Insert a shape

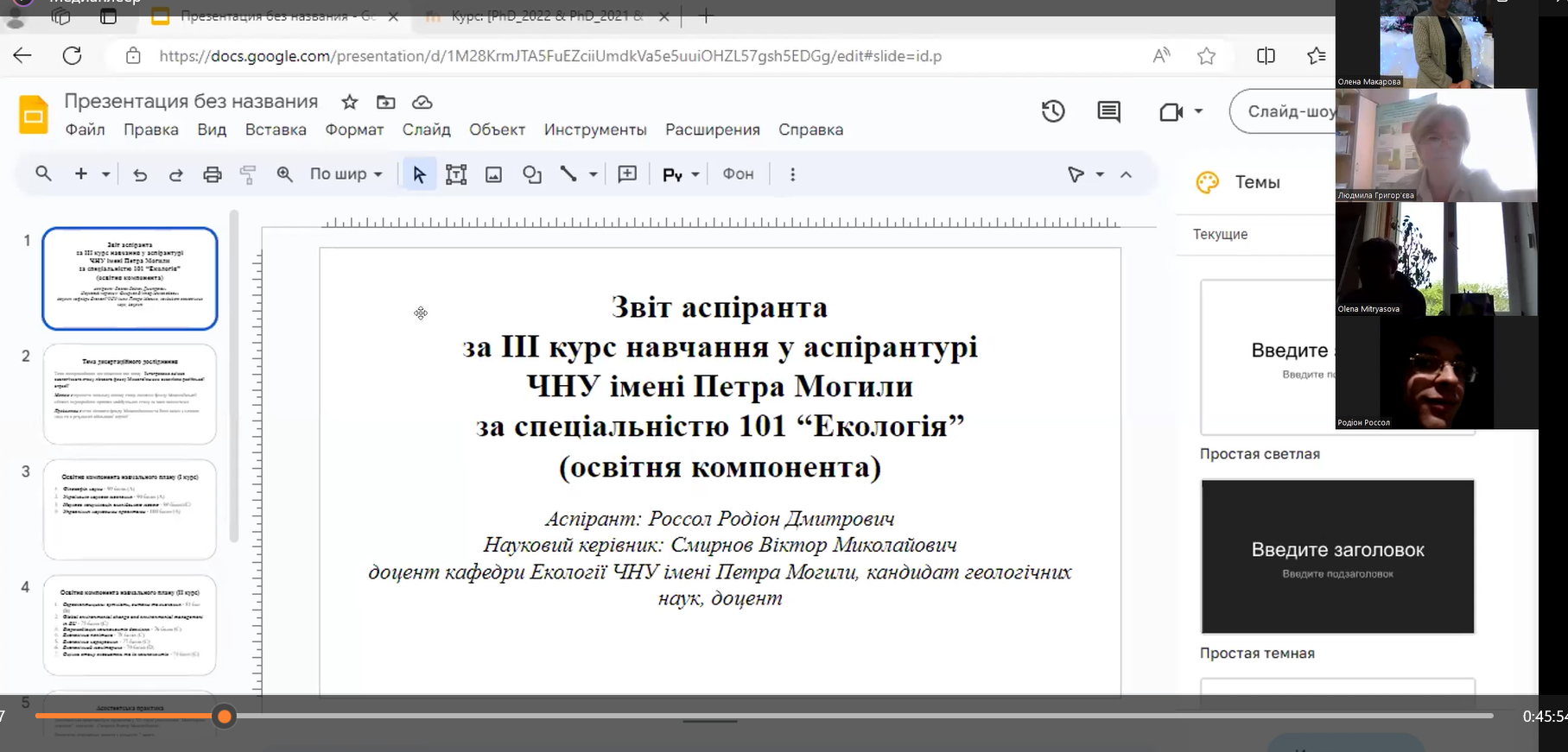click(532, 175)
